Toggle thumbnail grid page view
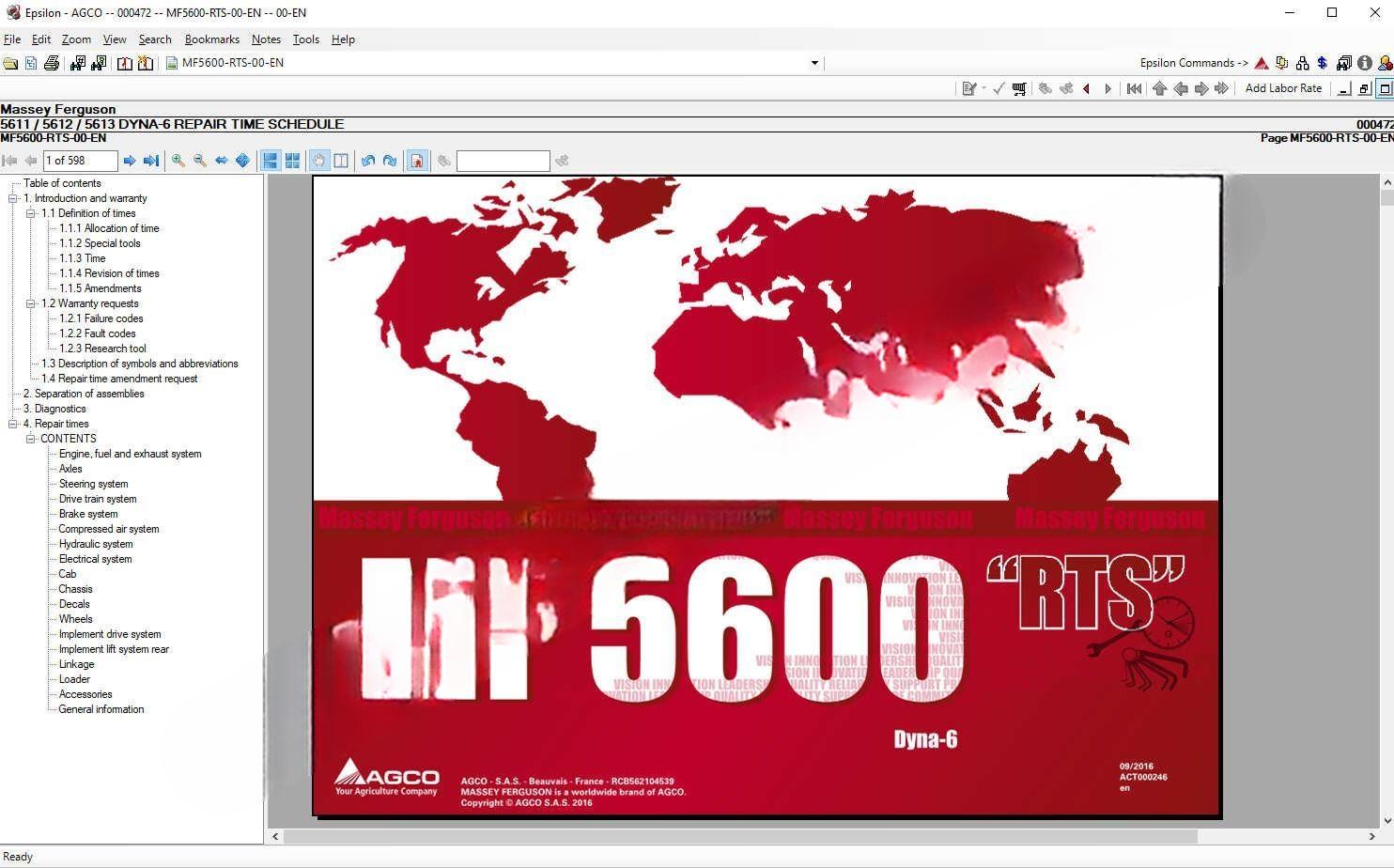Image resolution: width=1394 pixels, height=868 pixels. [292, 161]
